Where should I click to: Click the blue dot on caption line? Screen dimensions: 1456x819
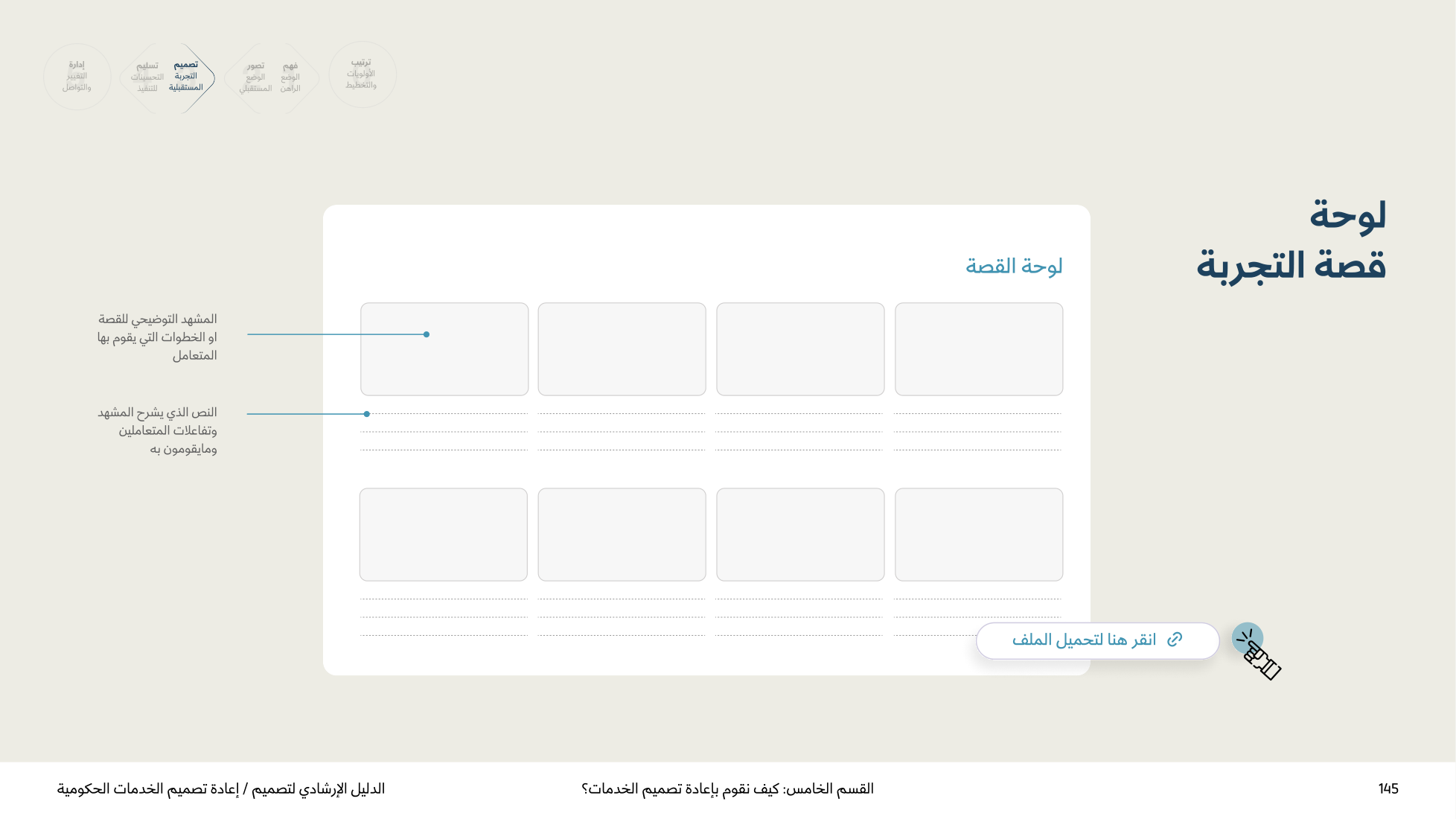pyautogui.click(x=367, y=414)
